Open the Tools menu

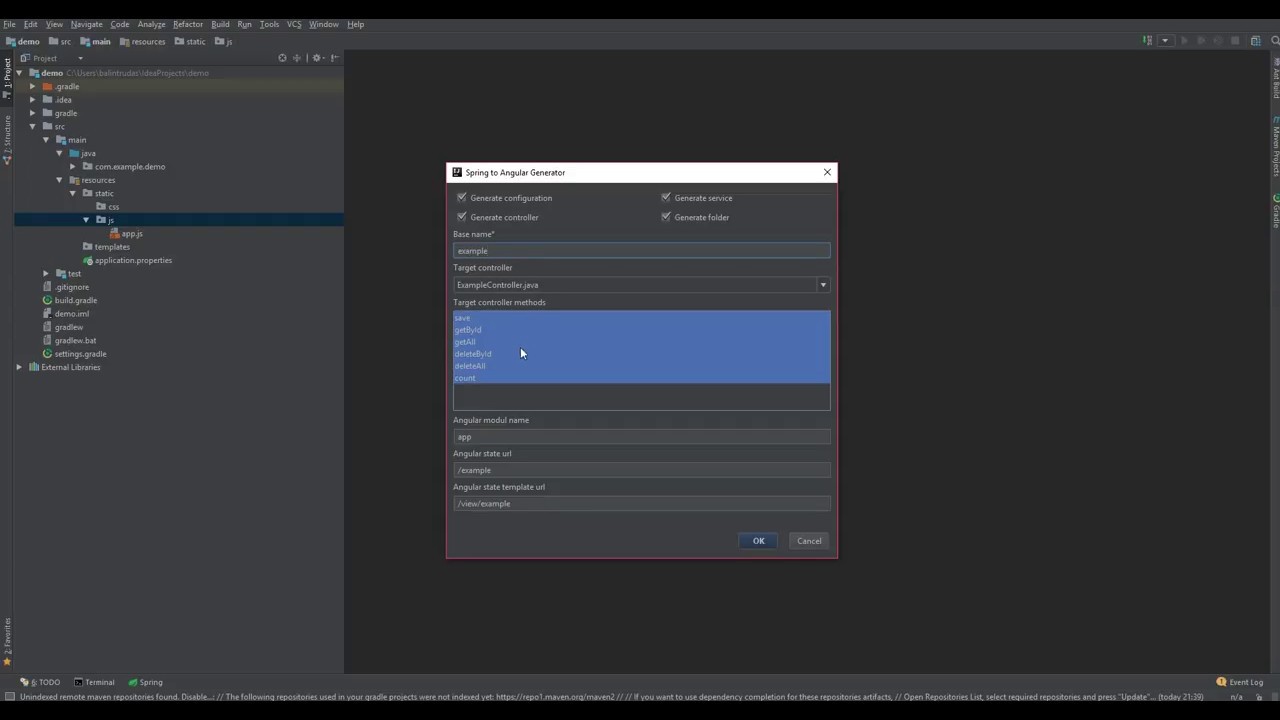point(269,24)
